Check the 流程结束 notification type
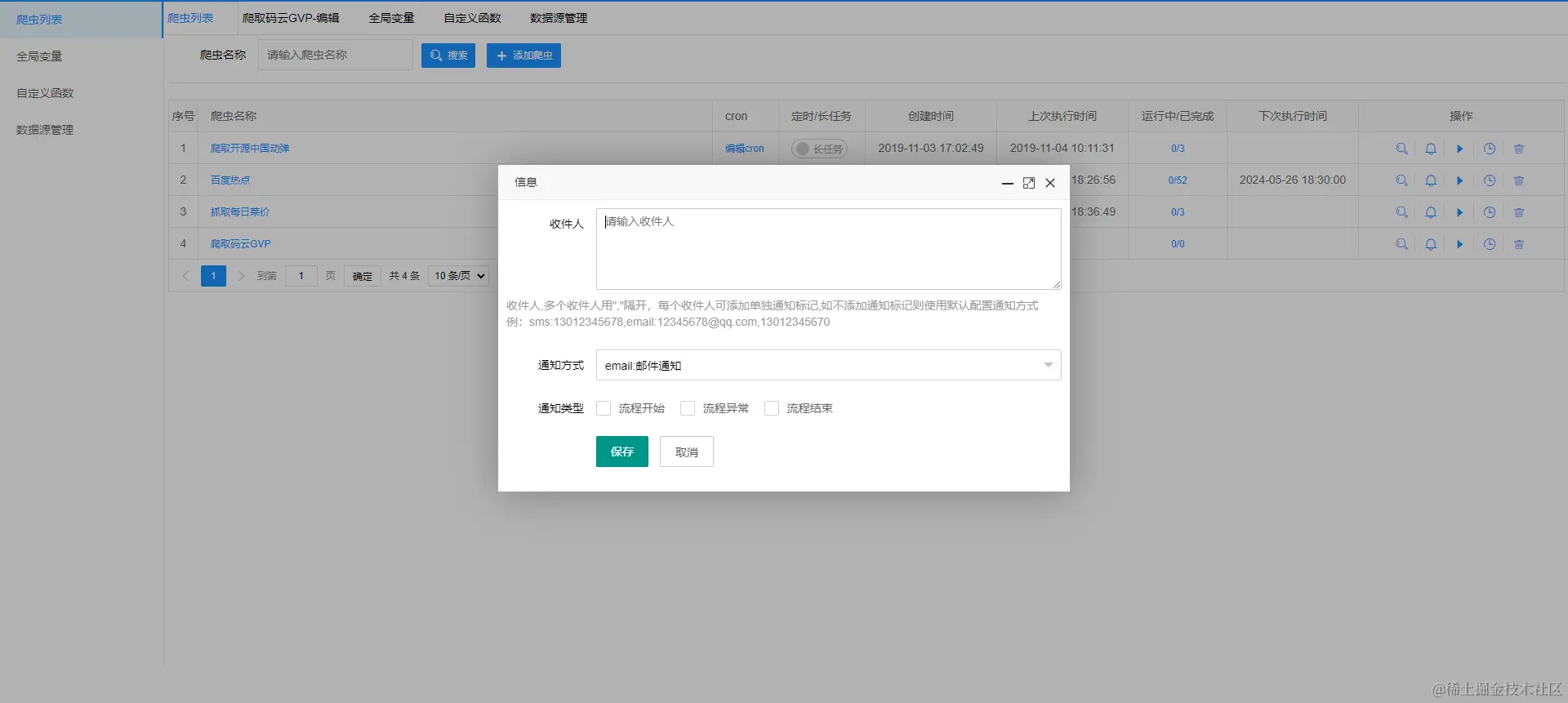This screenshot has width=1568, height=703. point(772,408)
